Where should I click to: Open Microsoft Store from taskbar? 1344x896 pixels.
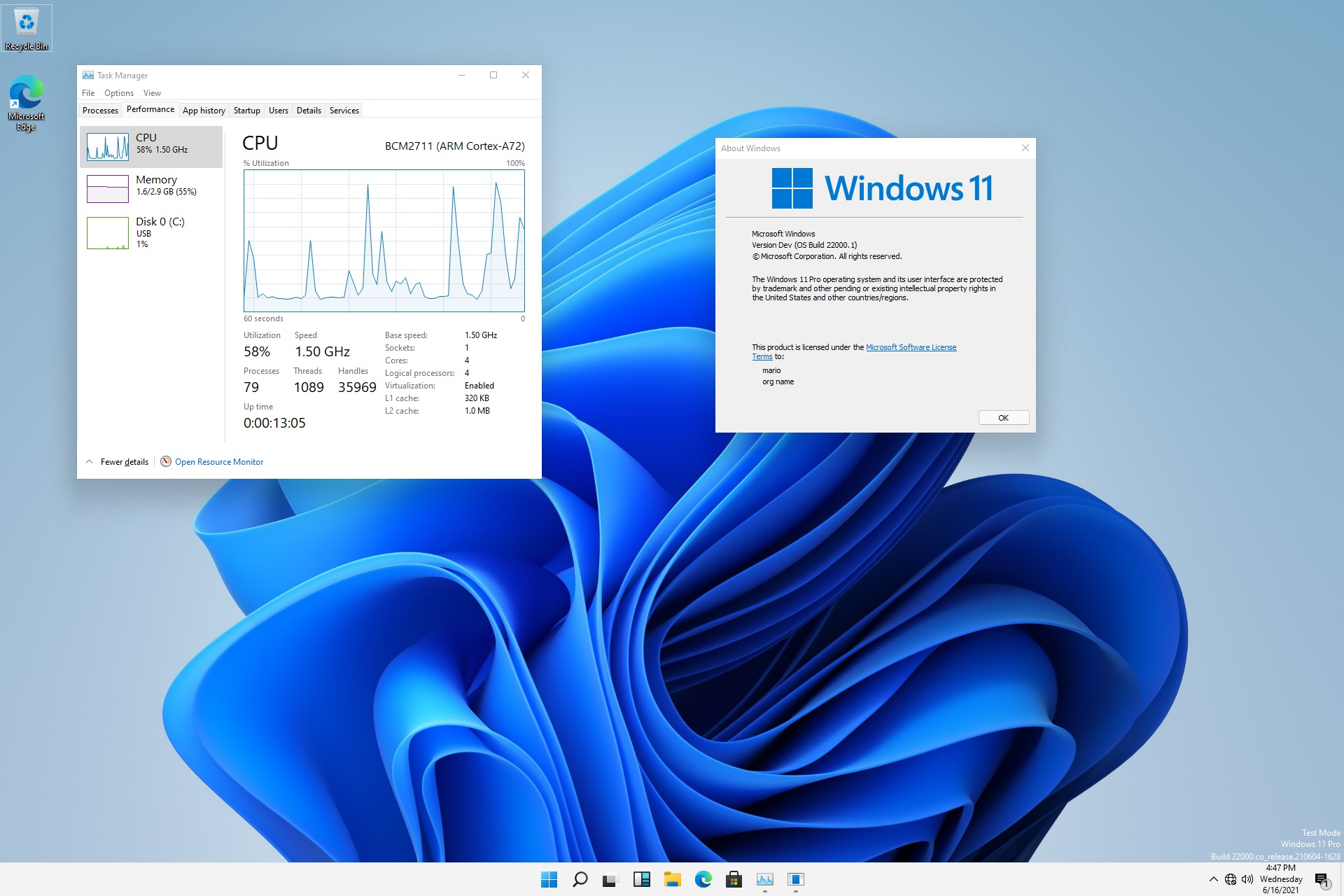pyautogui.click(x=734, y=879)
